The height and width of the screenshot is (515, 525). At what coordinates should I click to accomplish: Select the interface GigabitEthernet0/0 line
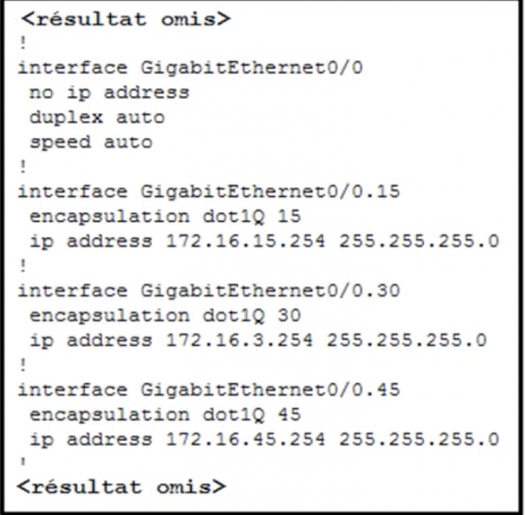(x=190, y=68)
